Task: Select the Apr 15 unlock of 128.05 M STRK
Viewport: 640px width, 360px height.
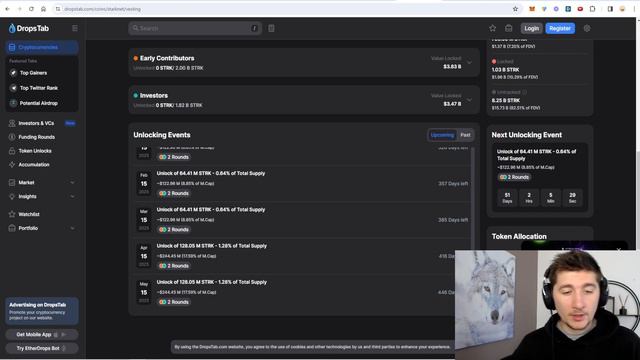Action: (212, 246)
